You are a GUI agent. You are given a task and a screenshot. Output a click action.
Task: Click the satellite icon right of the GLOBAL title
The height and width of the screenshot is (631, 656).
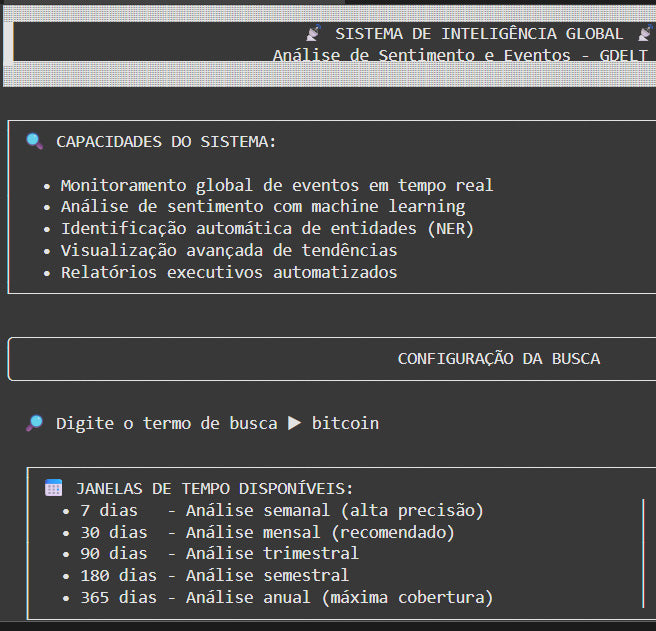pyautogui.click(x=646, y=33)
